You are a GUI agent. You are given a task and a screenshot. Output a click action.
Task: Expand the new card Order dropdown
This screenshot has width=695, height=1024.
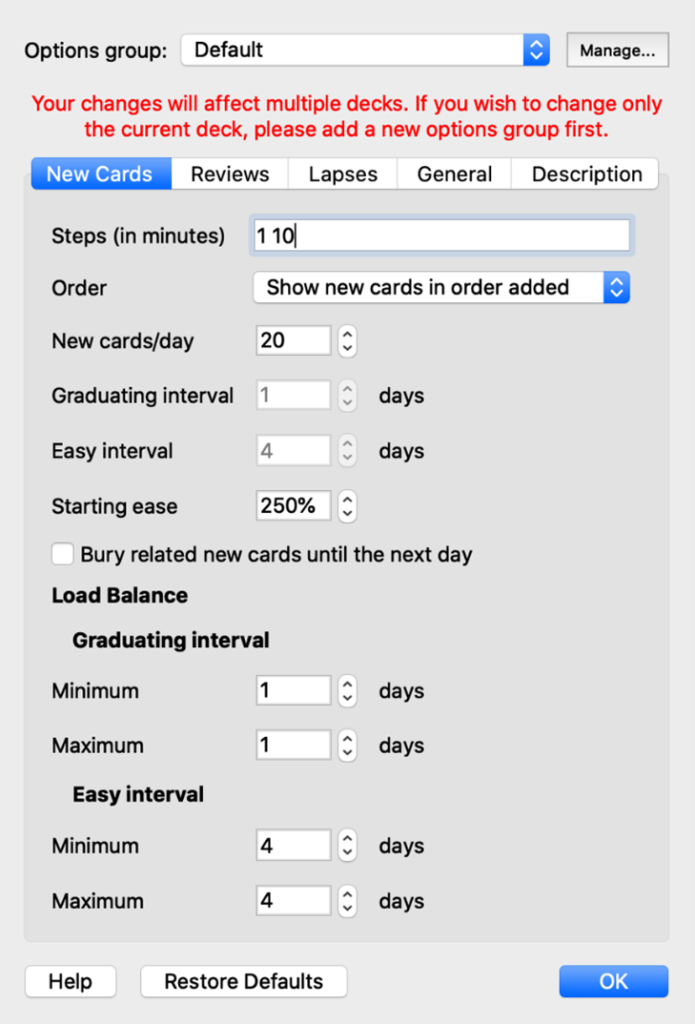[x=441, y=288]
